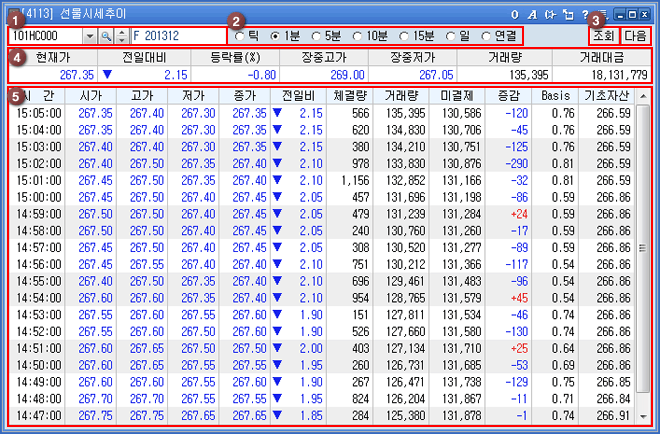Image resolution: width=660 pixels, height=434 pixels.
Task: Click the stepper arrows next to search icon
Action: coord(121,35)
